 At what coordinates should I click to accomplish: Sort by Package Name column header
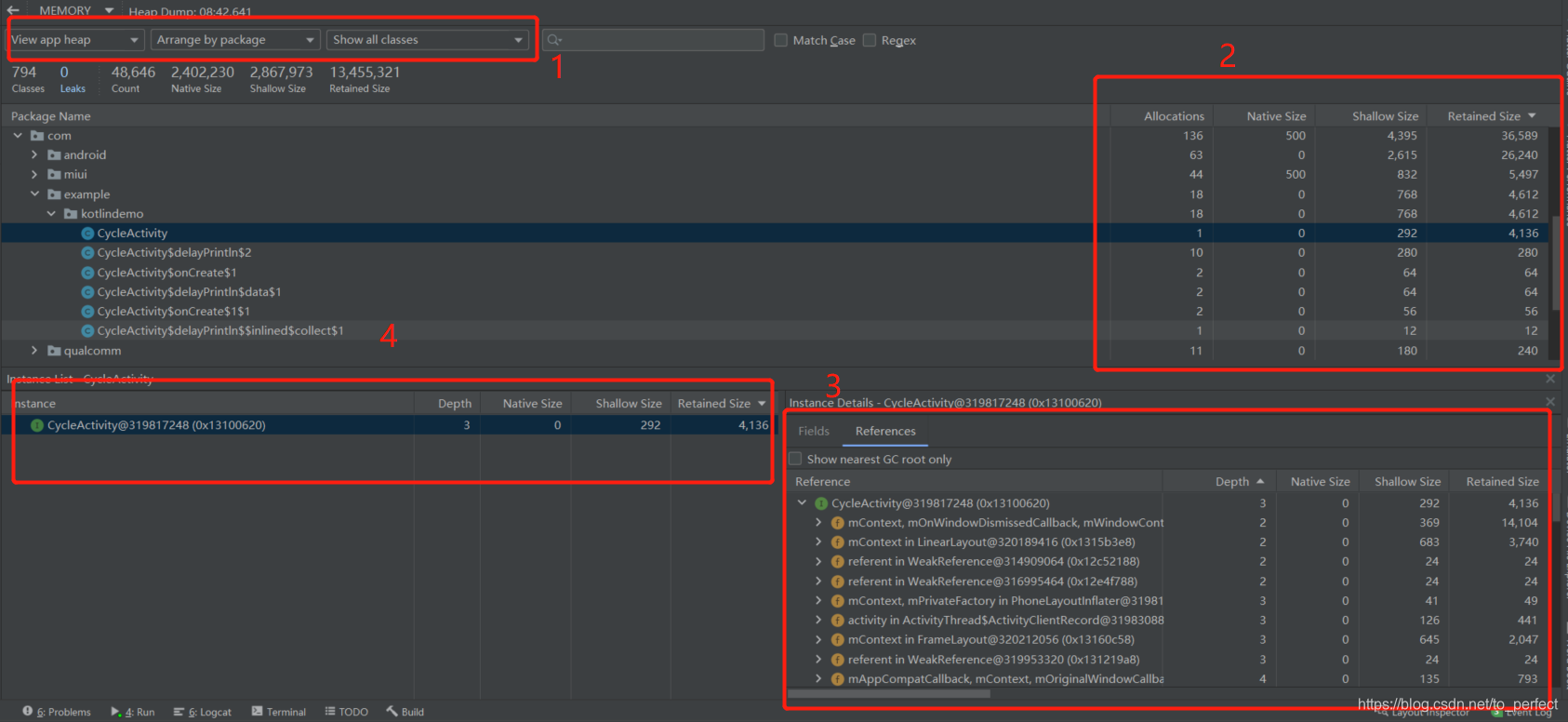click(x=51, y=116)
